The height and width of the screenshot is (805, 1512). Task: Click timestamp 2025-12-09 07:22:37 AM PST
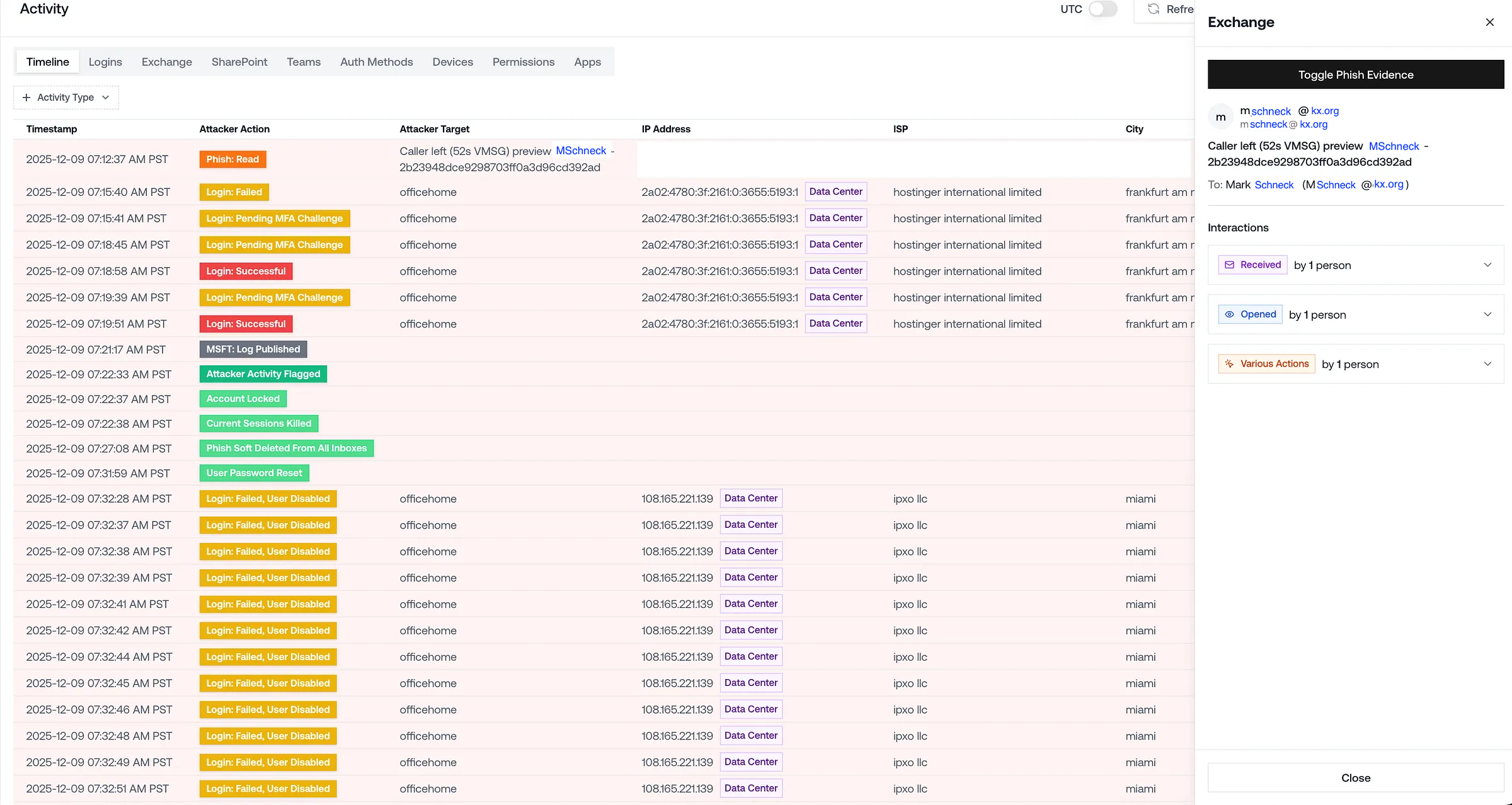[98, 399]
